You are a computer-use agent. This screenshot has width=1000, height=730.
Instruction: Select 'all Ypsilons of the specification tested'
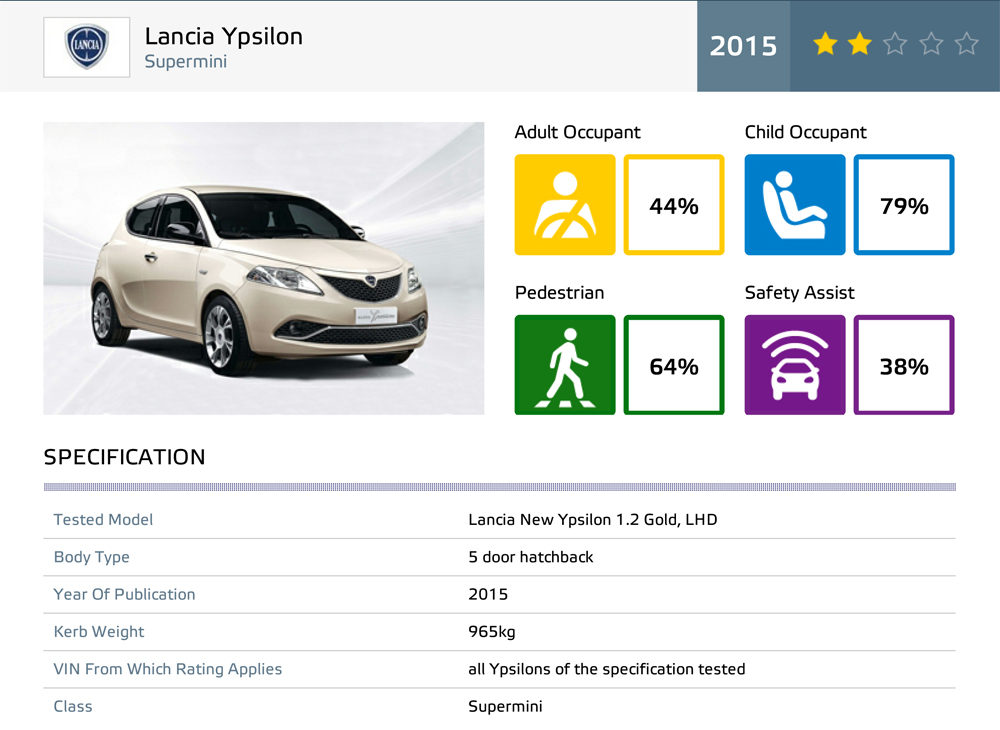pyautogui.click(x=607, y=669)
